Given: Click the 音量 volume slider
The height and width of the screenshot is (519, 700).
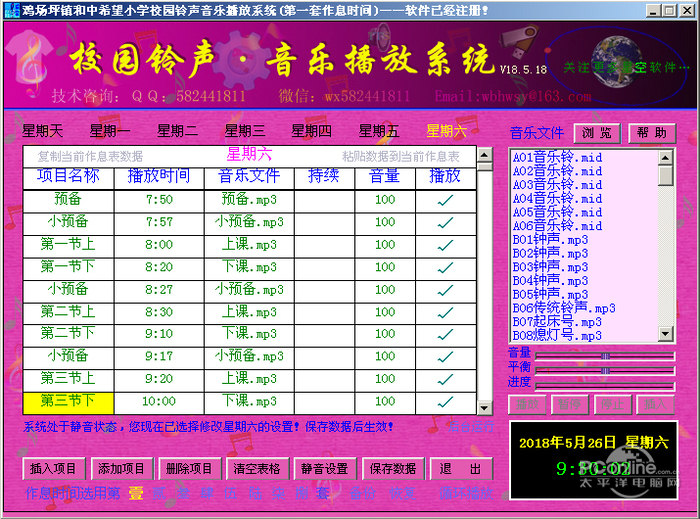Looking at the screenshot, I should pyautogui.click(x=605, y=356).
